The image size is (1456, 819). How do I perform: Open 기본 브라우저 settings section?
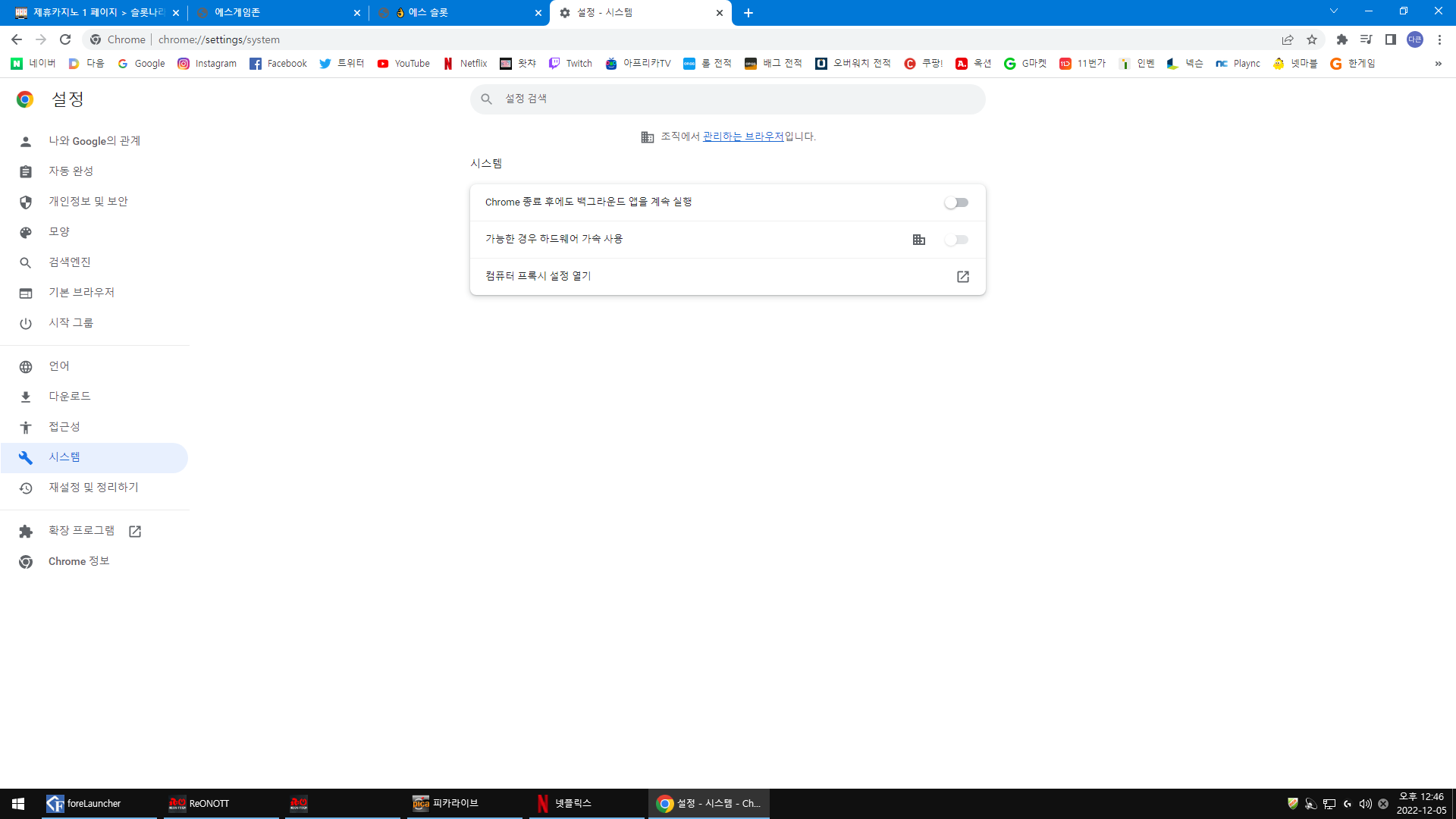point(94,293)
